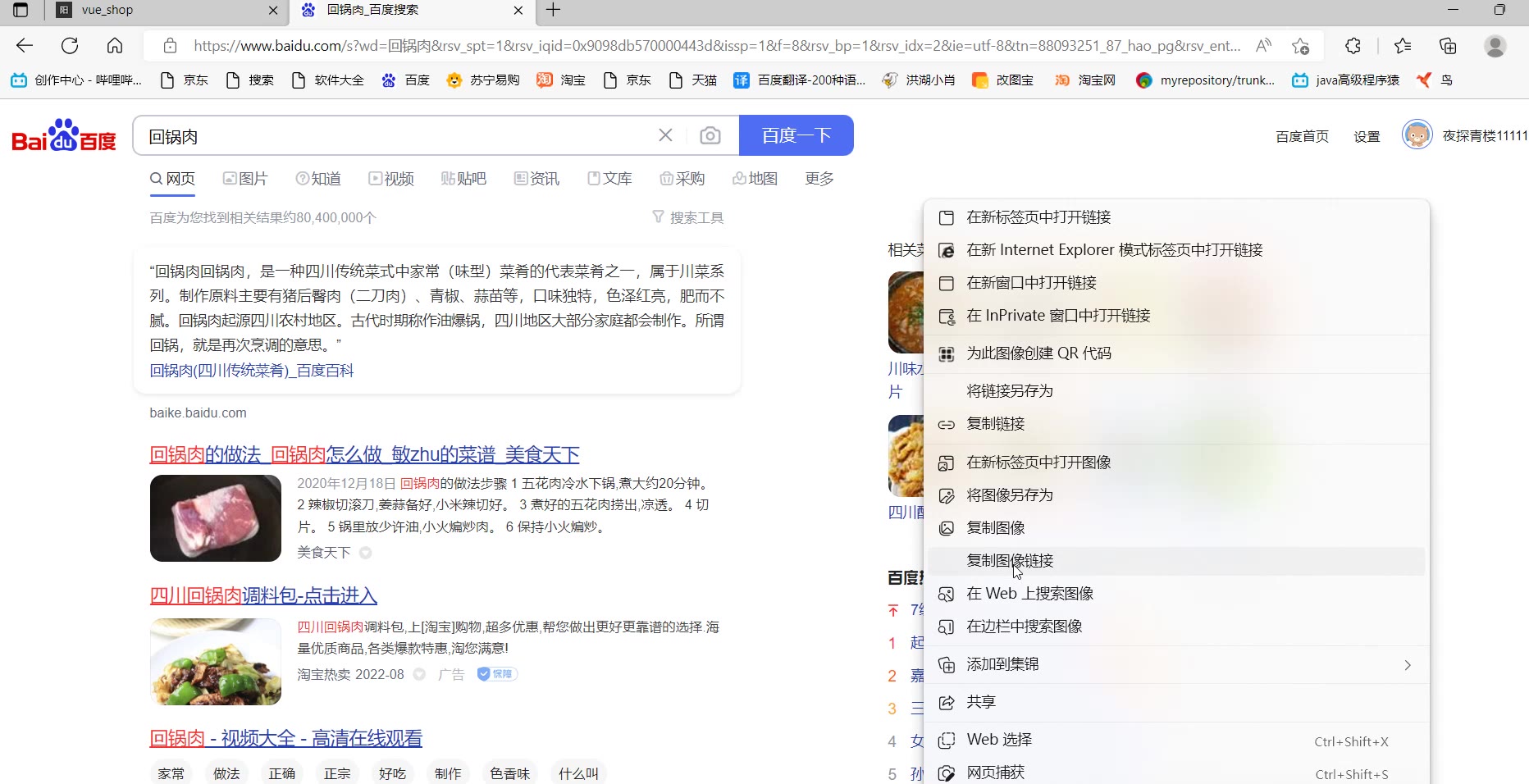
Task: Open the camera image search
Action: click(710, 135)
